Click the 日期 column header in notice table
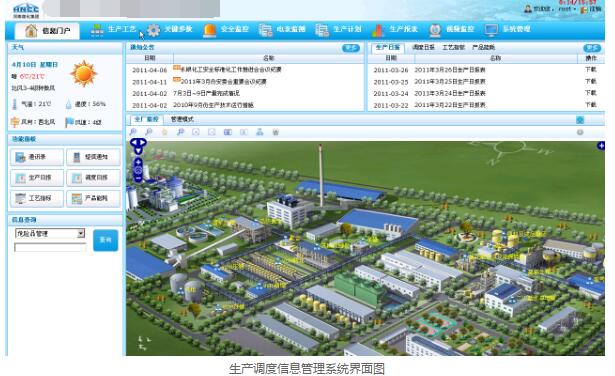The image size is (615, 376). (x=150, y=58)
